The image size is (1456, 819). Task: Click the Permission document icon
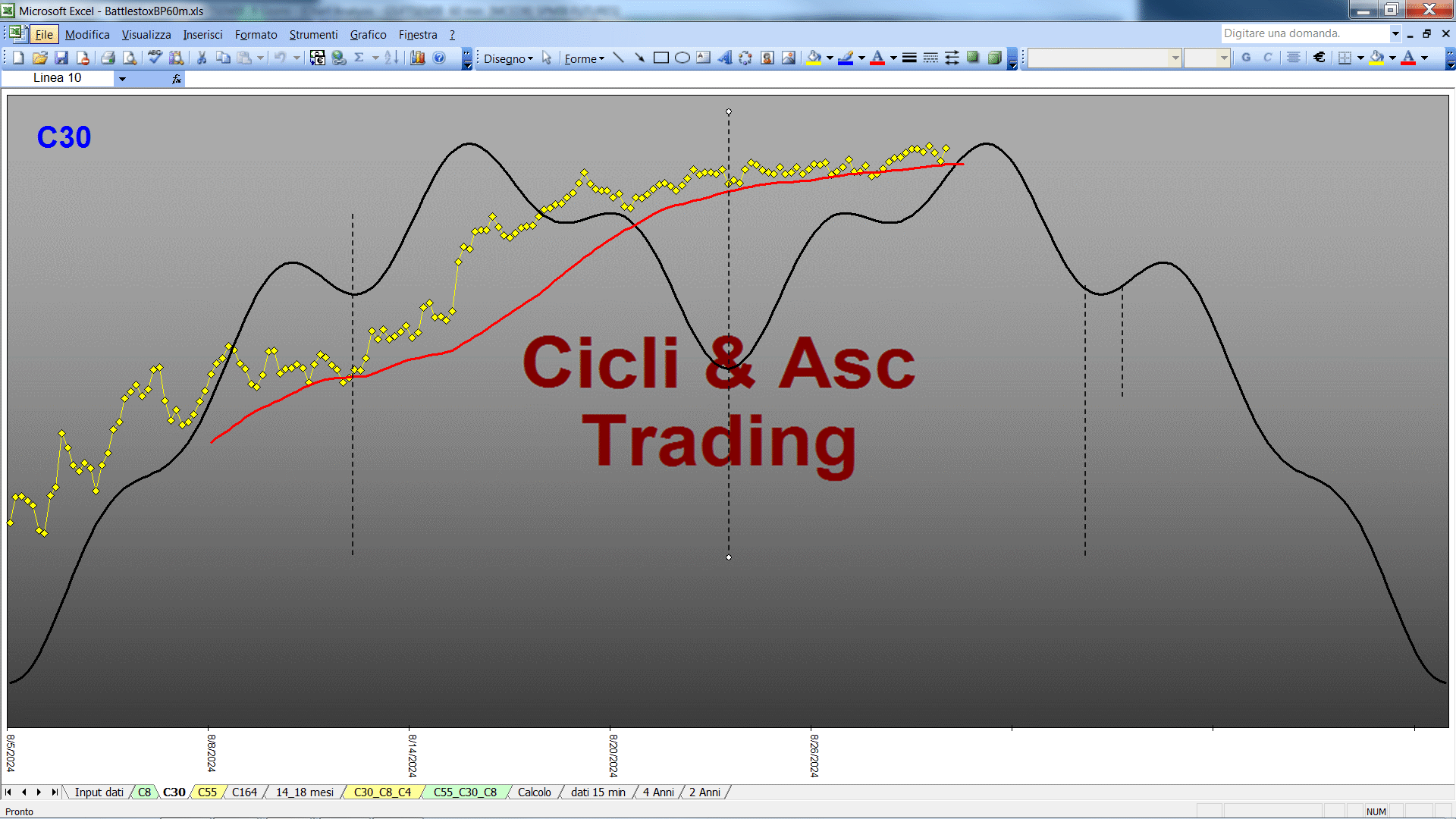tap(83, 58)
